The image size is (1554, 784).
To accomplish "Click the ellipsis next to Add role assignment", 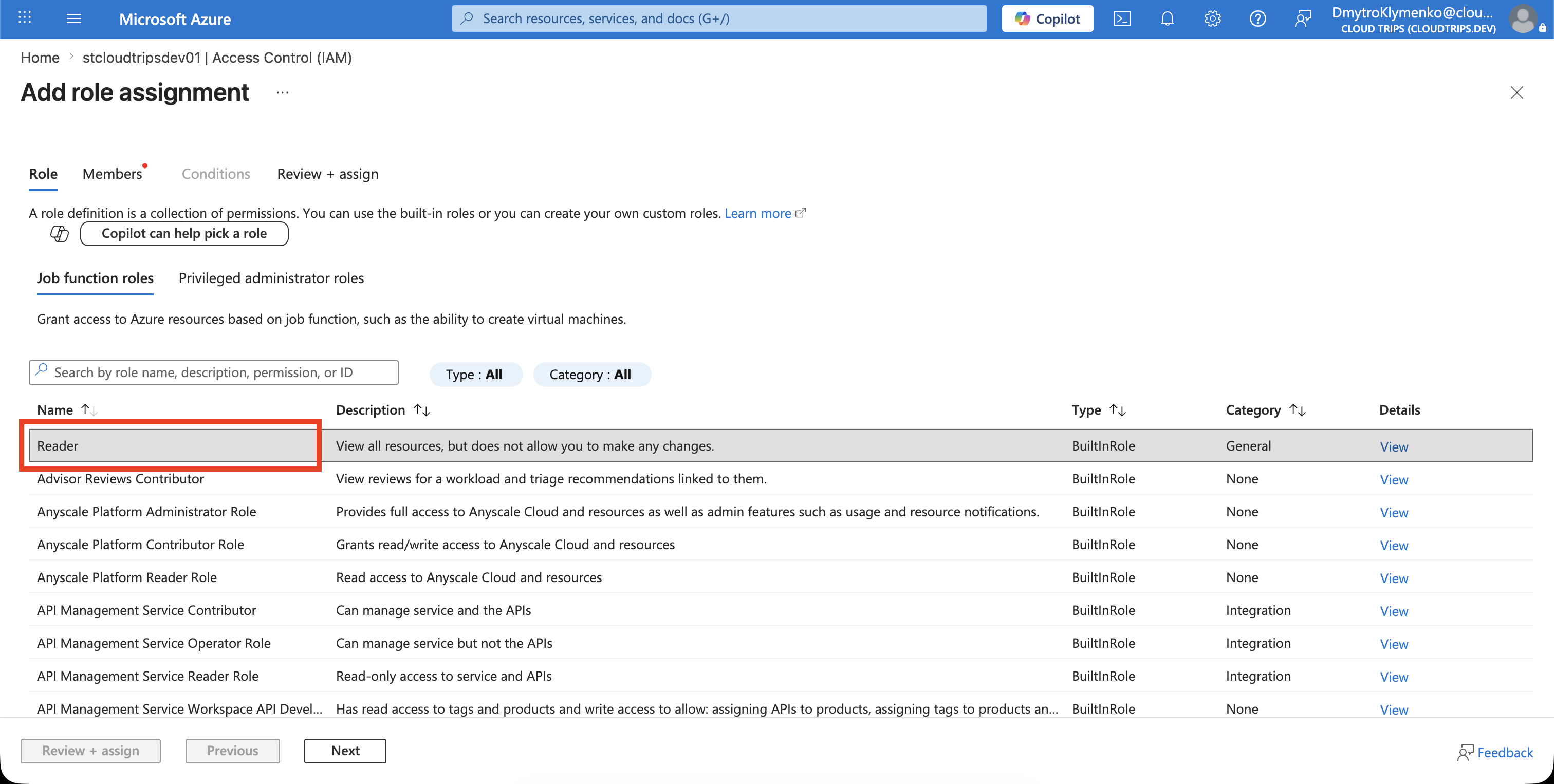I will pyautogui.click(x=282, y=92).
